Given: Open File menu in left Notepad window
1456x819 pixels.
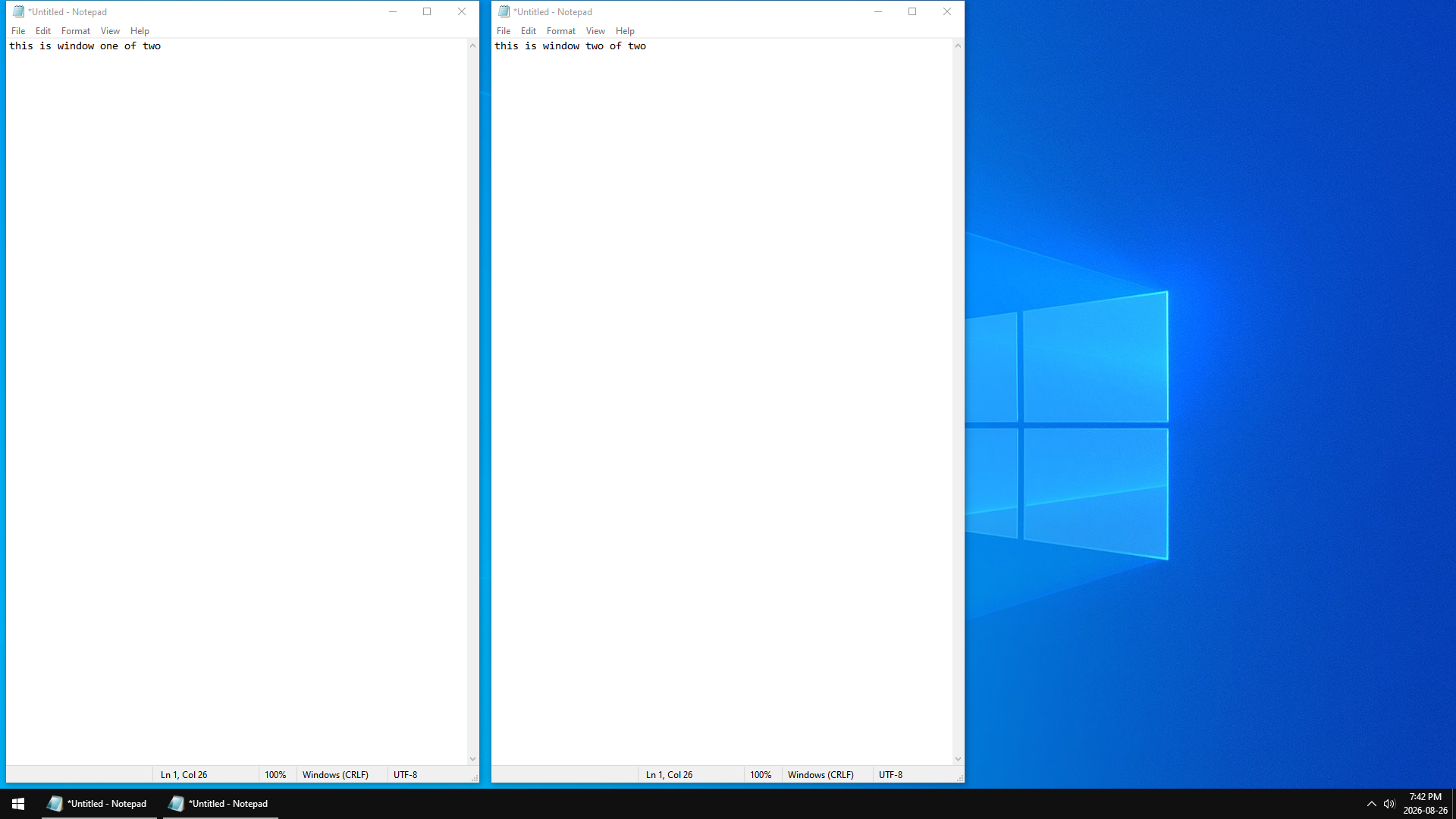Looking at the screenshot, I should coord(18,31).
